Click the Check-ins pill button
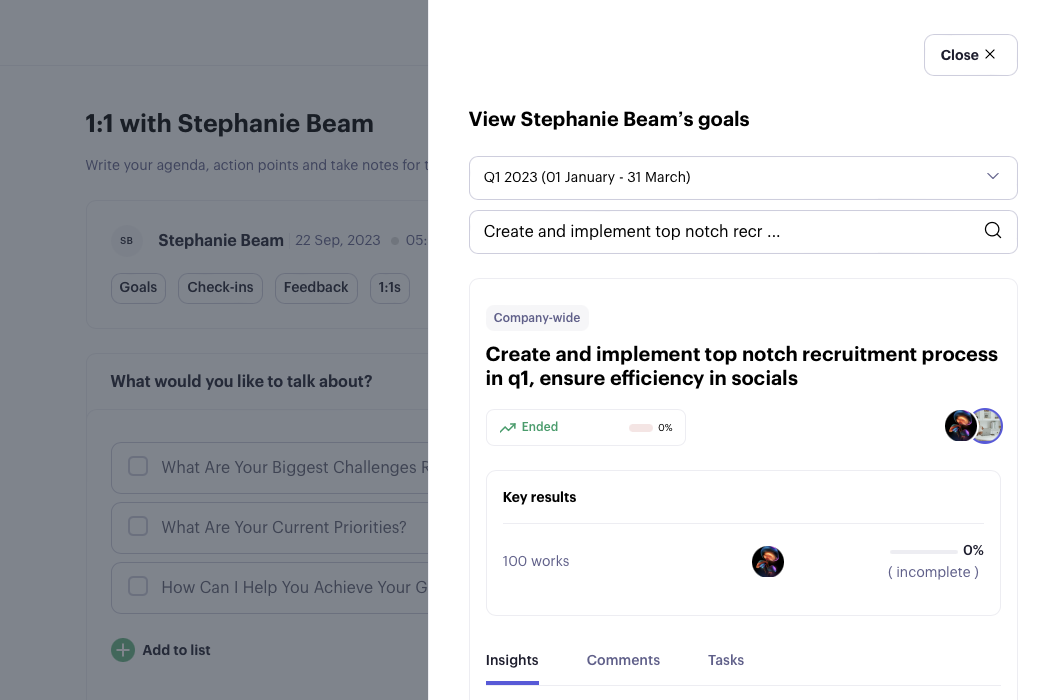 coord(220,288)
